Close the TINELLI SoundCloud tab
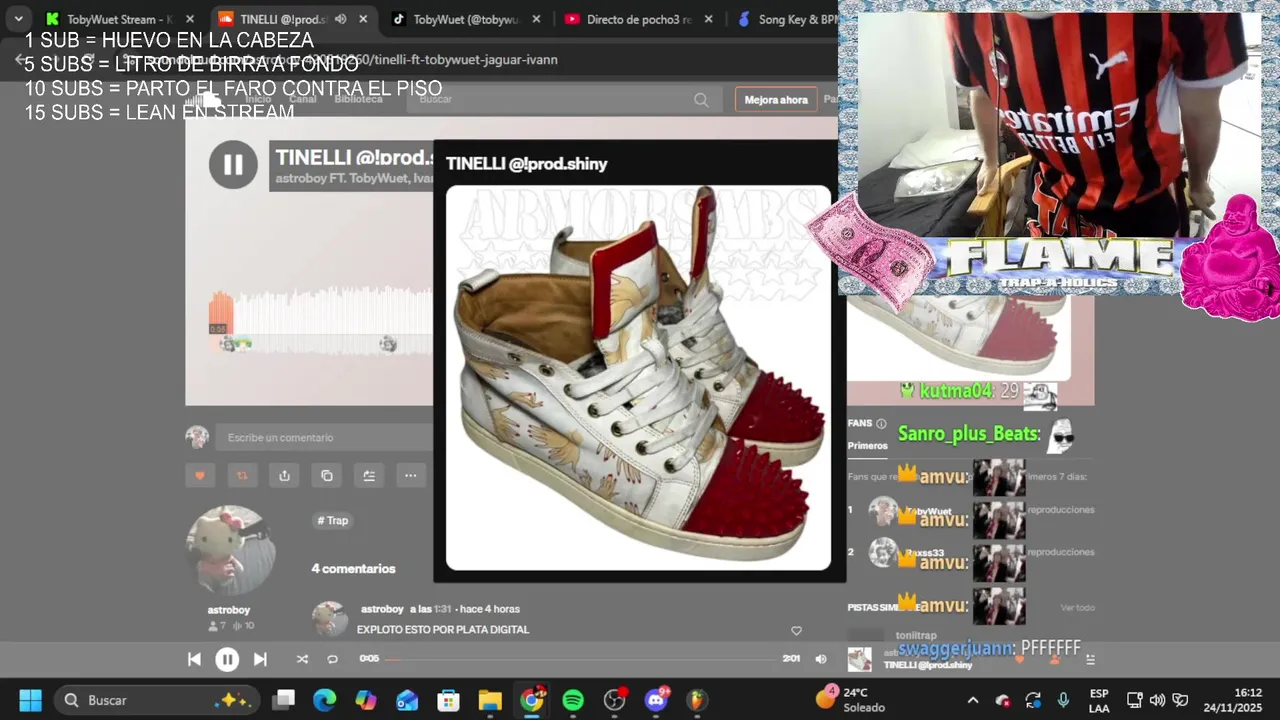This screenshot has height=720, width=1280. 363,19
